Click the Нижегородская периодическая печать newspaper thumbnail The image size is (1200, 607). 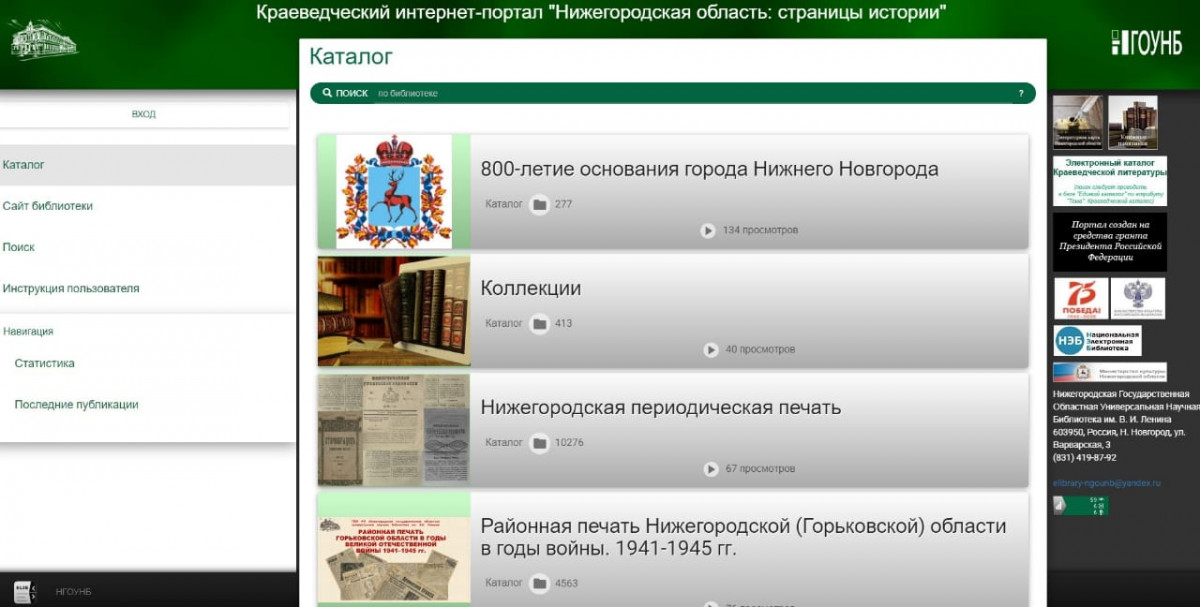[x=393, y=430]
